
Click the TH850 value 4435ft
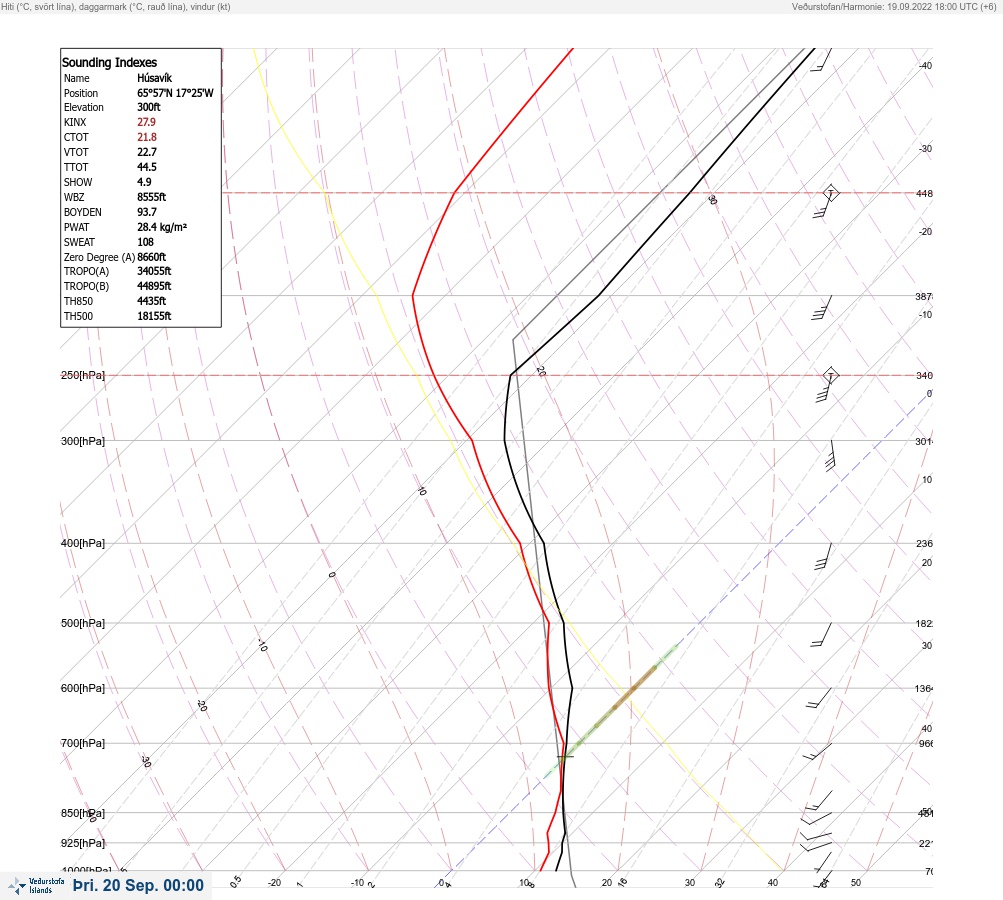pos(152,301)
